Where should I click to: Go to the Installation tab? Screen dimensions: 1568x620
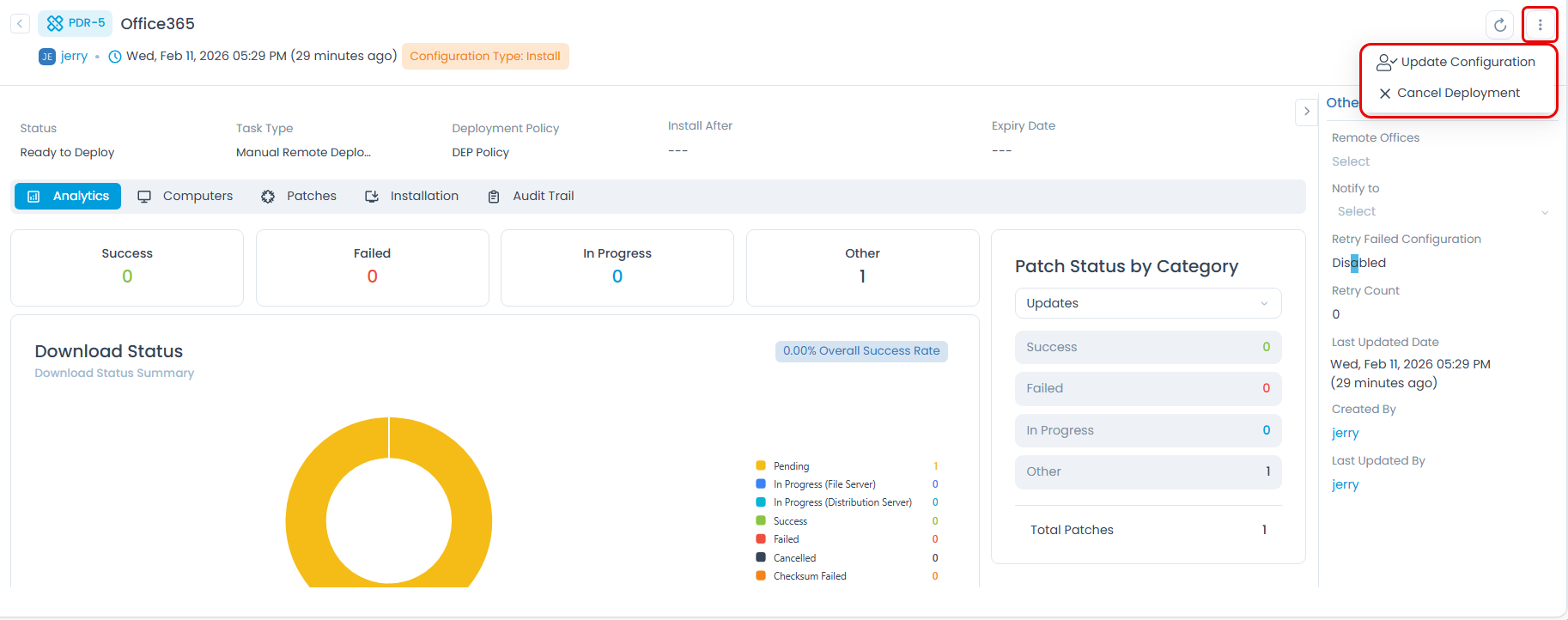point(412,196)
